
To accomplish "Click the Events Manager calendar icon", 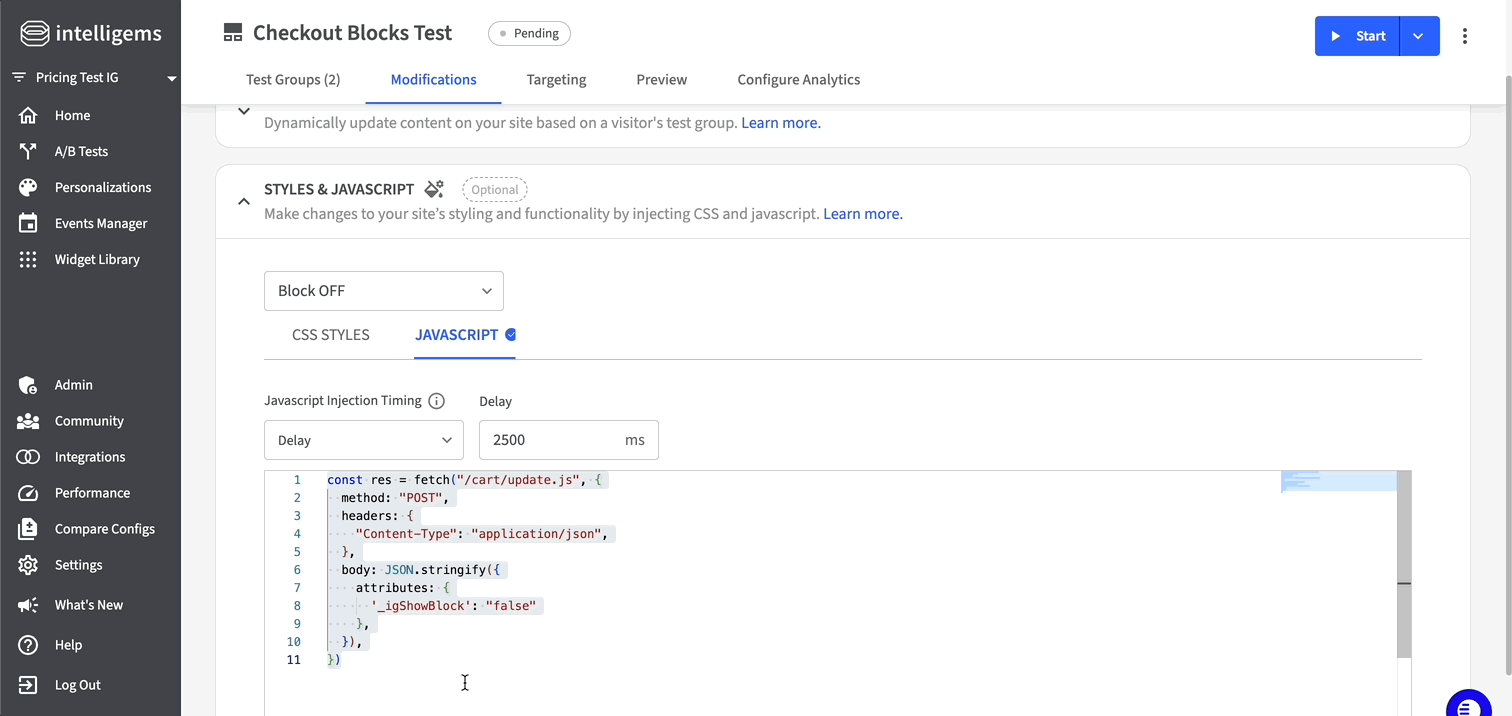I will point(28,223).
